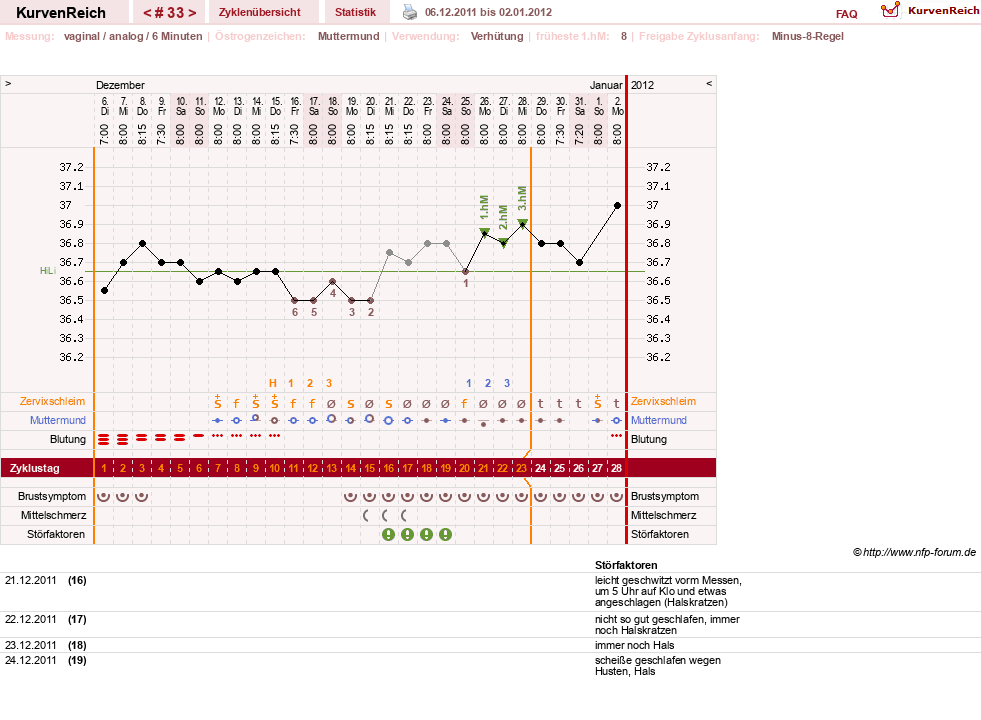Click the left Brustsymptom row label
The width and height of the screenshot is (981, 720).
coord(52,497)
